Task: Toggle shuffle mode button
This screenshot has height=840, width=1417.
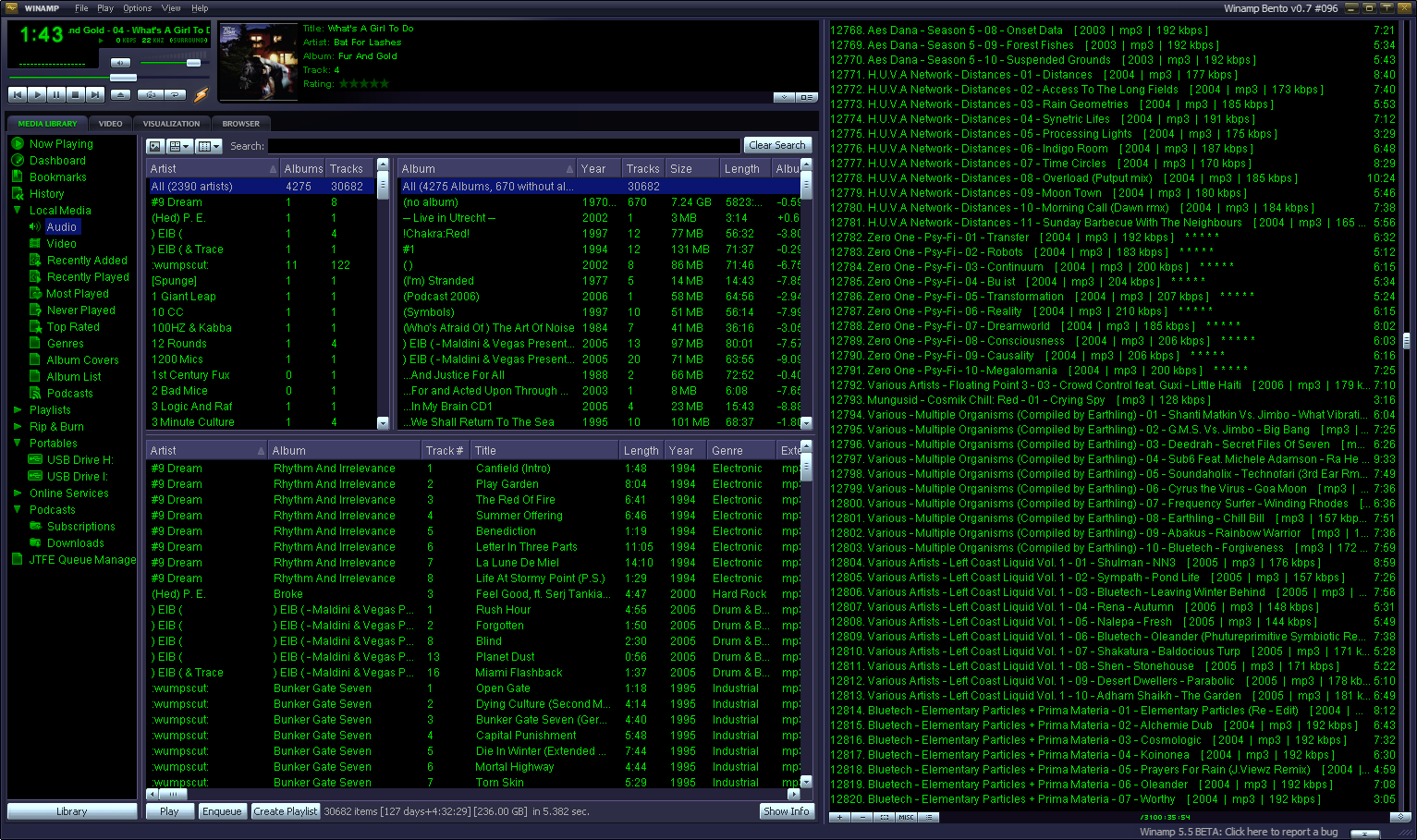Action: coord(150,94)
